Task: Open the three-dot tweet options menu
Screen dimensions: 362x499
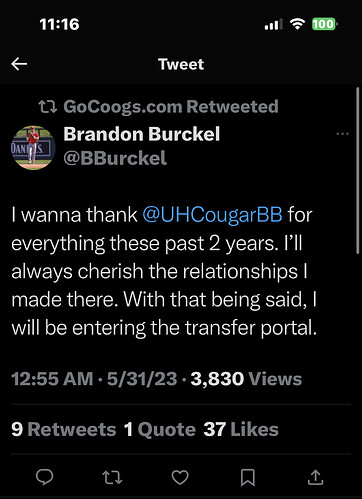Action: pos(343,134)
